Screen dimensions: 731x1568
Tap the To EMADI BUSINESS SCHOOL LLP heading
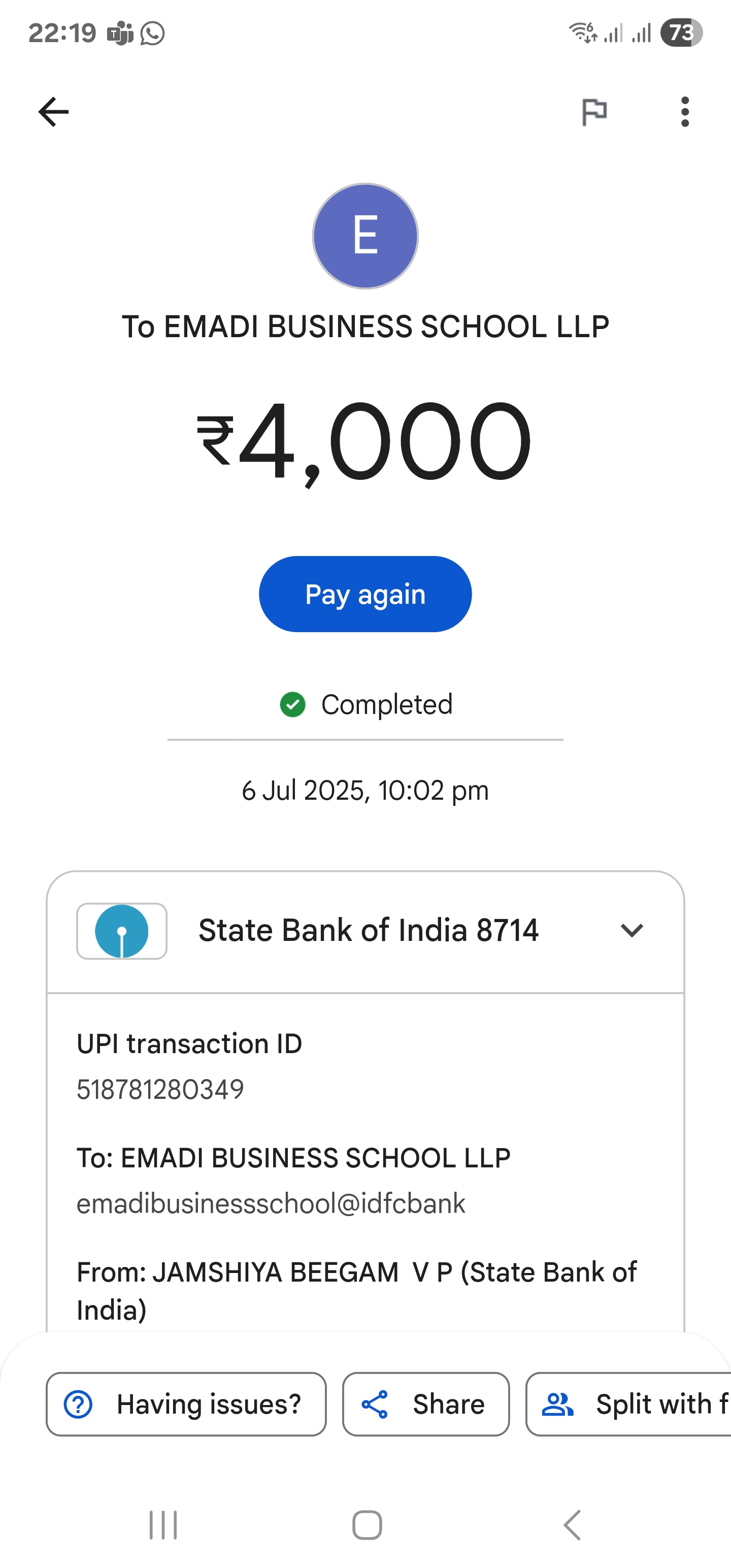pos(365,327)
